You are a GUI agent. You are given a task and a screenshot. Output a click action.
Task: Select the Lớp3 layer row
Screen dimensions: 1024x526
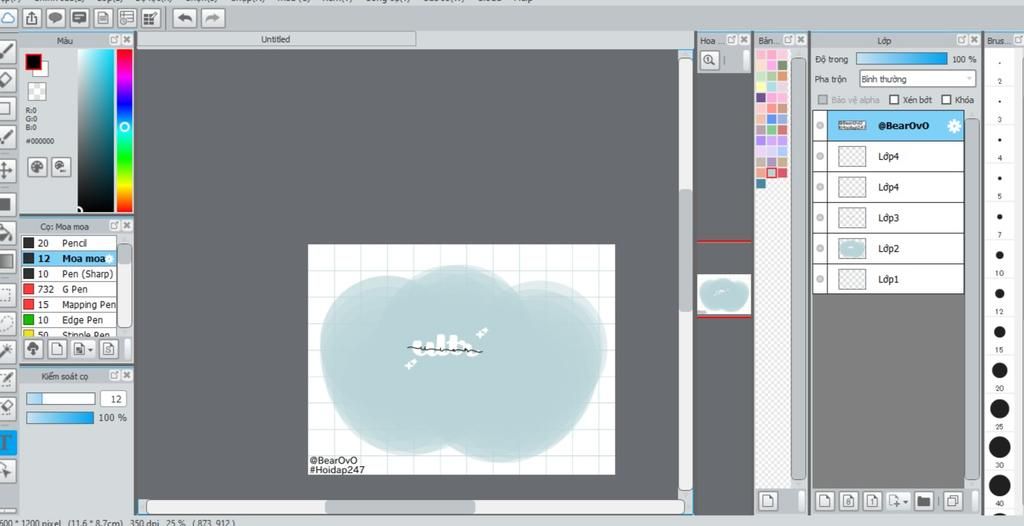tap(888, 218)
